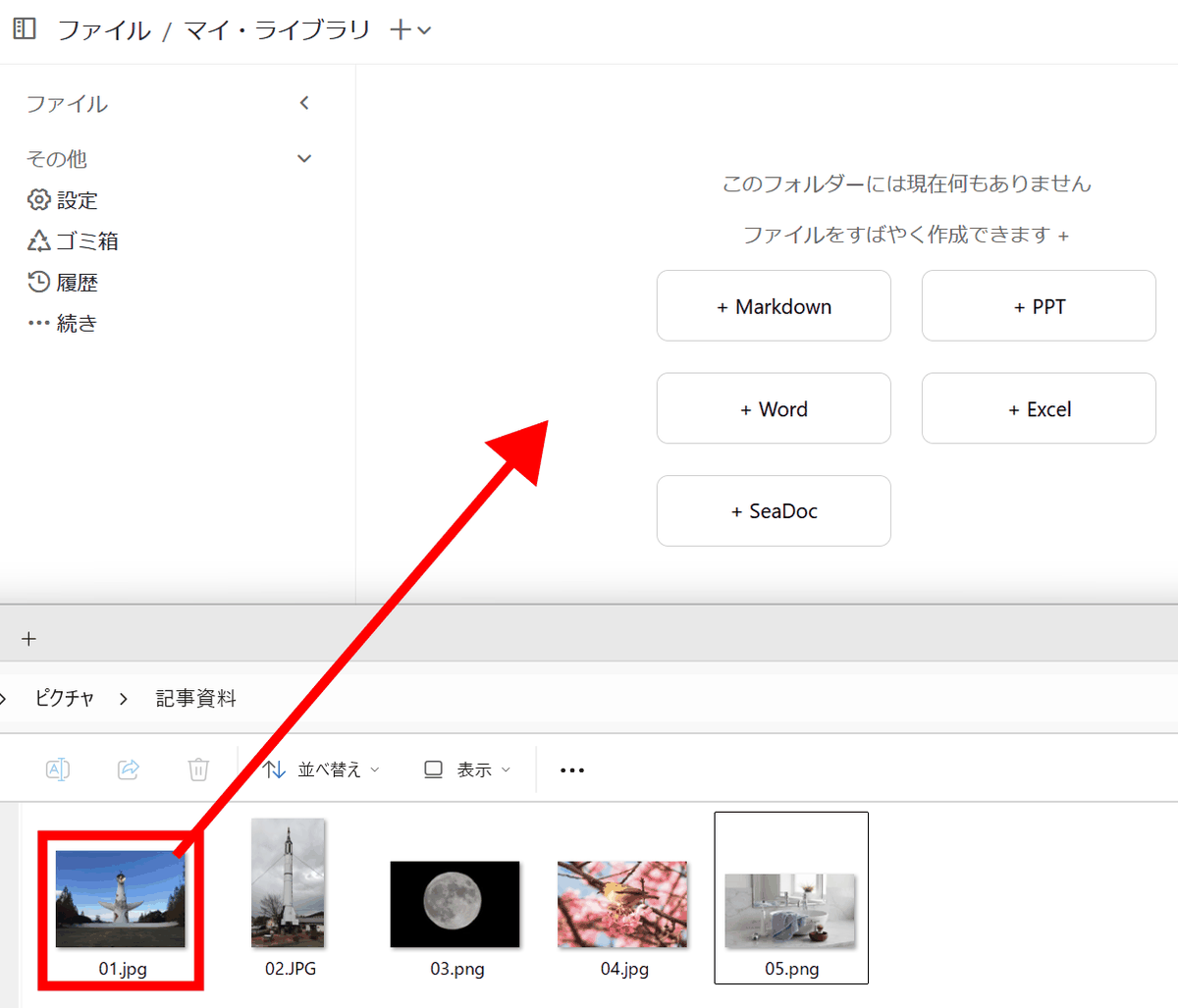
Task: Expand the その他 section chevron
Action: (x=304, y=159)
